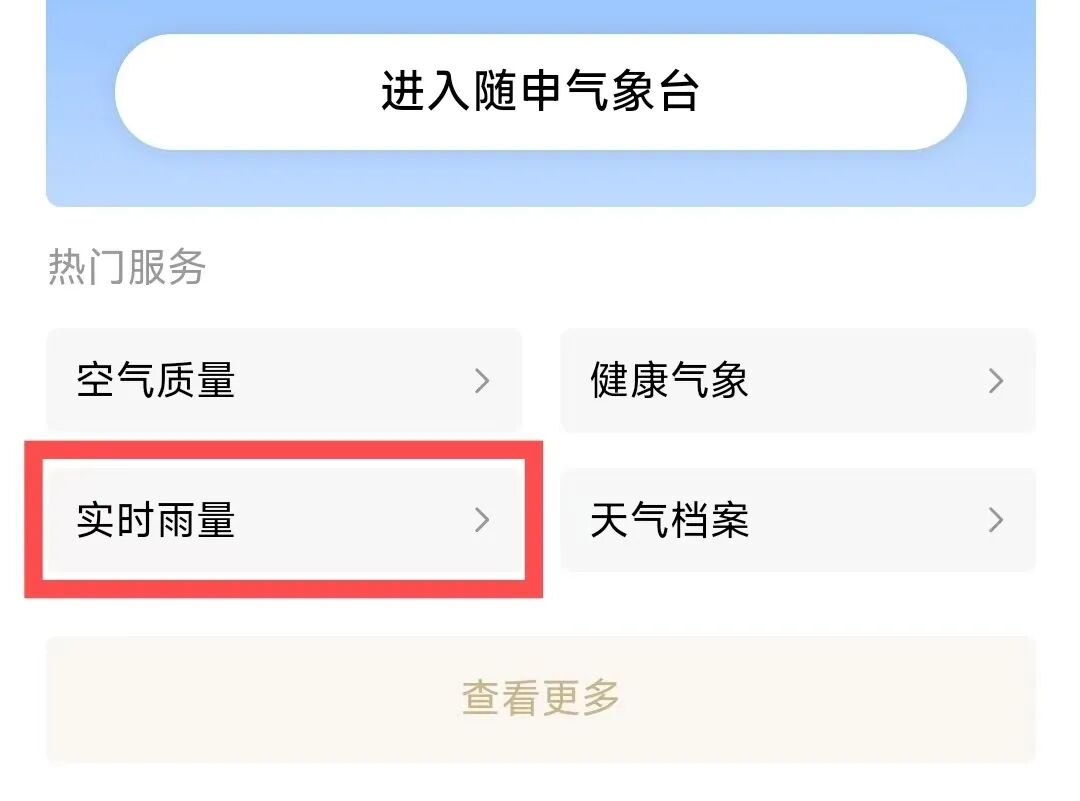Click the chevron arrow beside 空气质量
Image resolution: width=1080 pixels, height=801 pixels.
point(482,380)
